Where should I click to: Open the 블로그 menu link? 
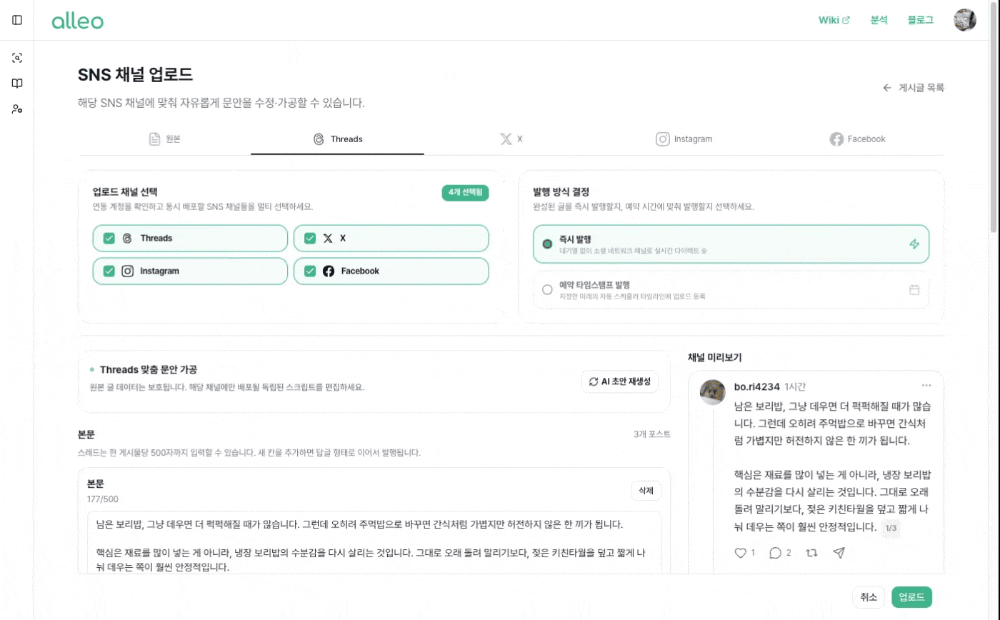[920, 20]
